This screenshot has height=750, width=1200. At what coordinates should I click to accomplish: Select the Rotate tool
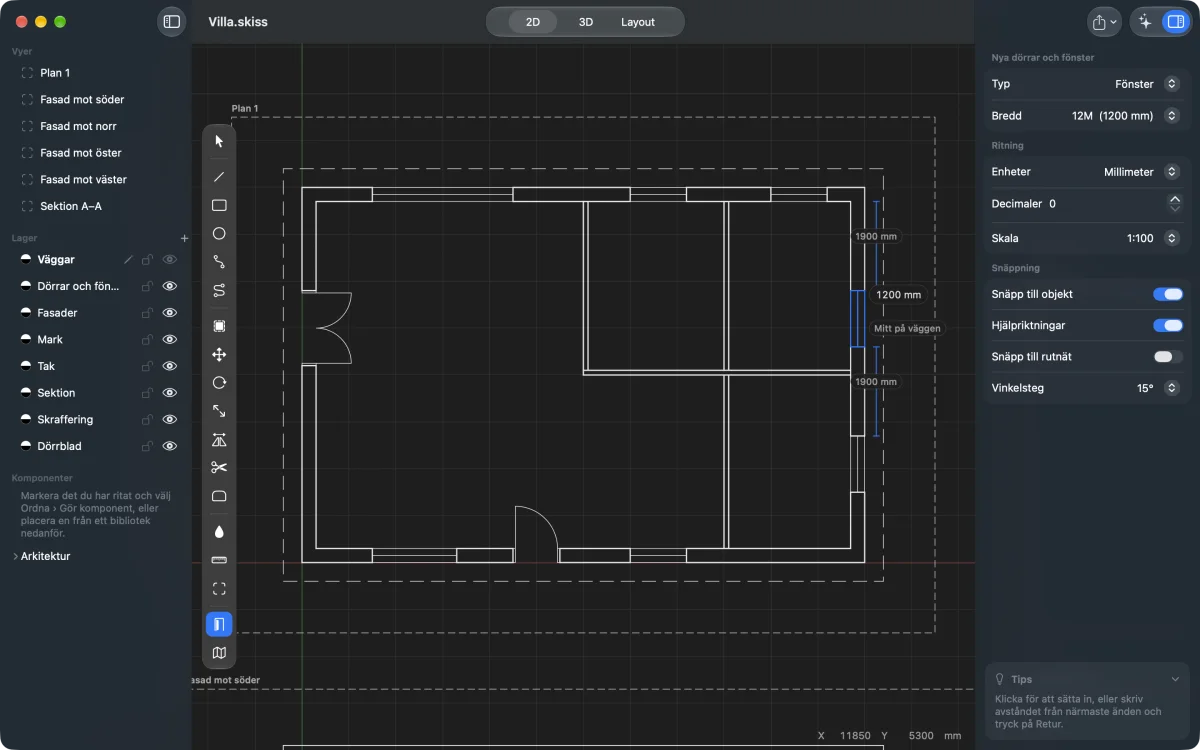pos(219,382)
